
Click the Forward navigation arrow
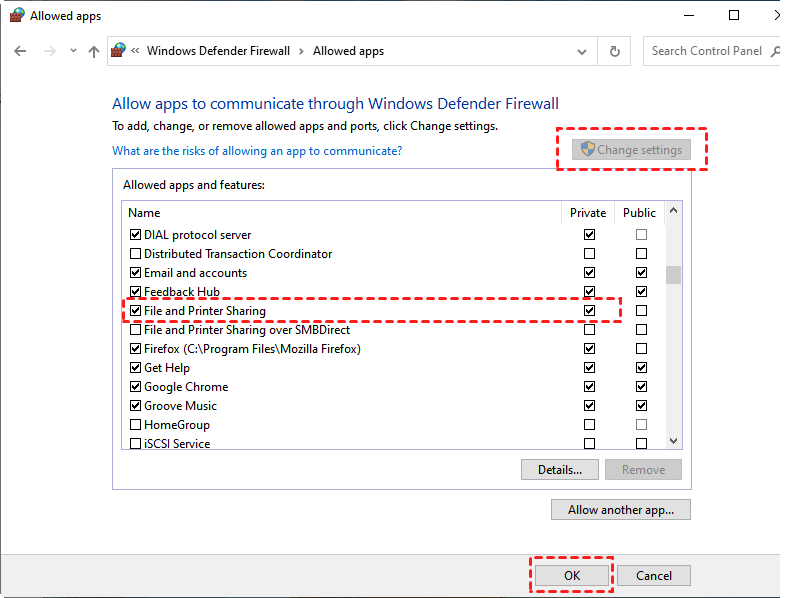(49, 51)
